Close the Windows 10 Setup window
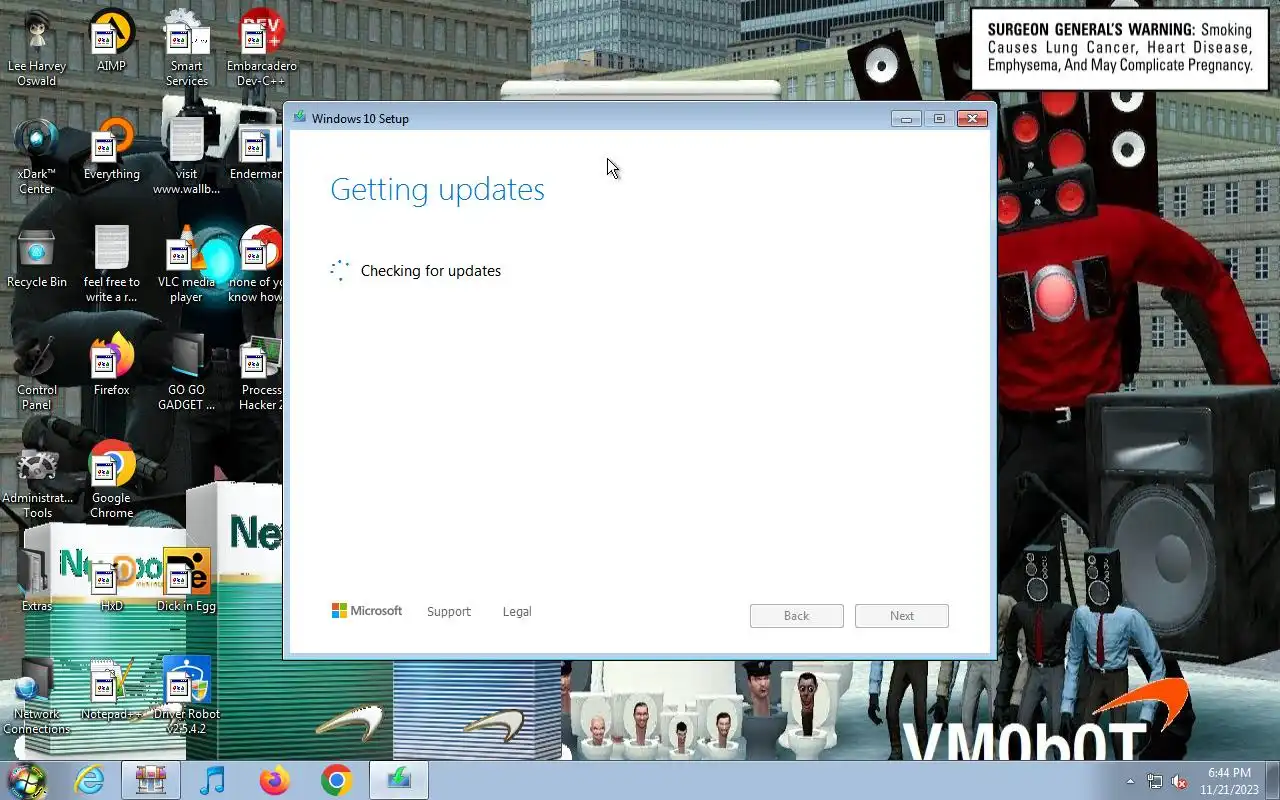 972,119
